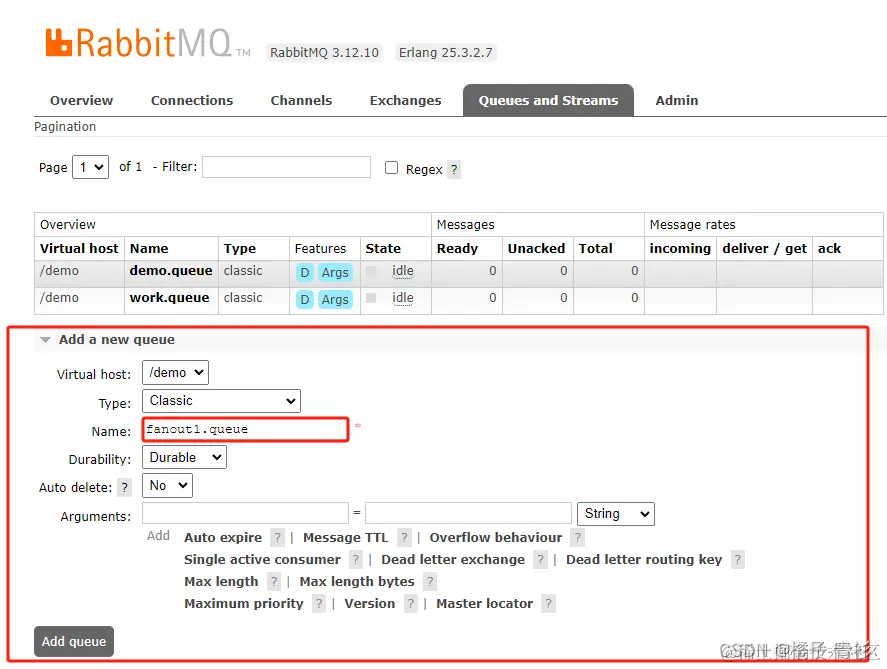The width and height of the screenshot is (887, 669).
Task: Open the Durability dropdown
Action: [x=183, y=457]
